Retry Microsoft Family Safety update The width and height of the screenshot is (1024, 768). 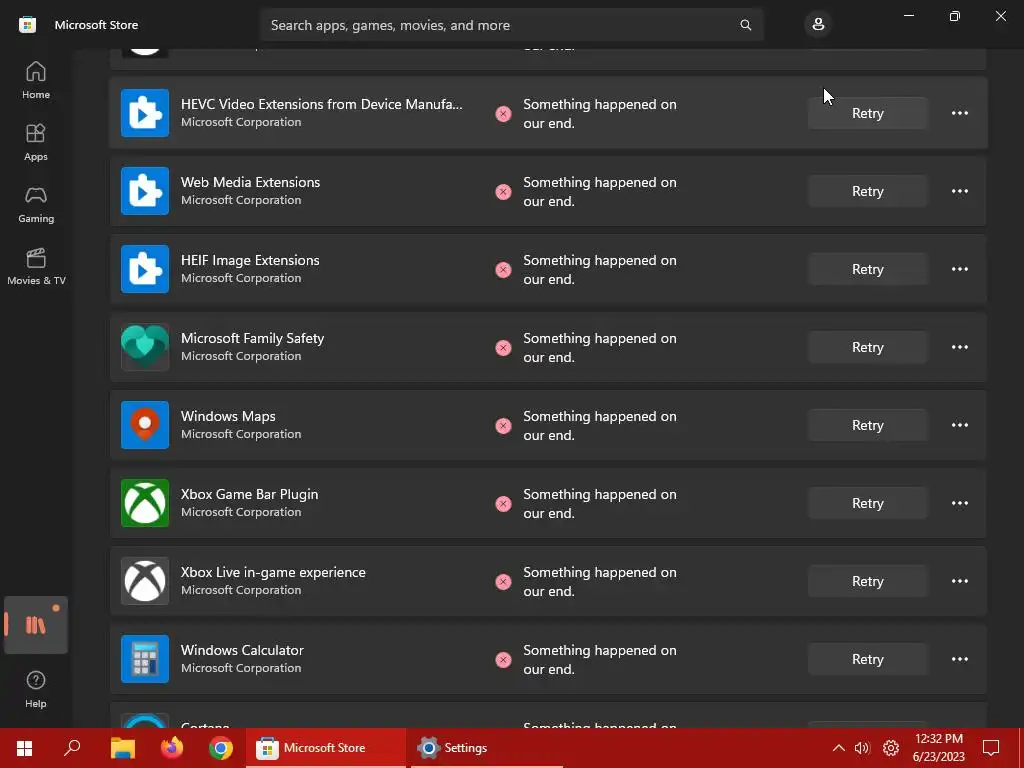point(867,347)
